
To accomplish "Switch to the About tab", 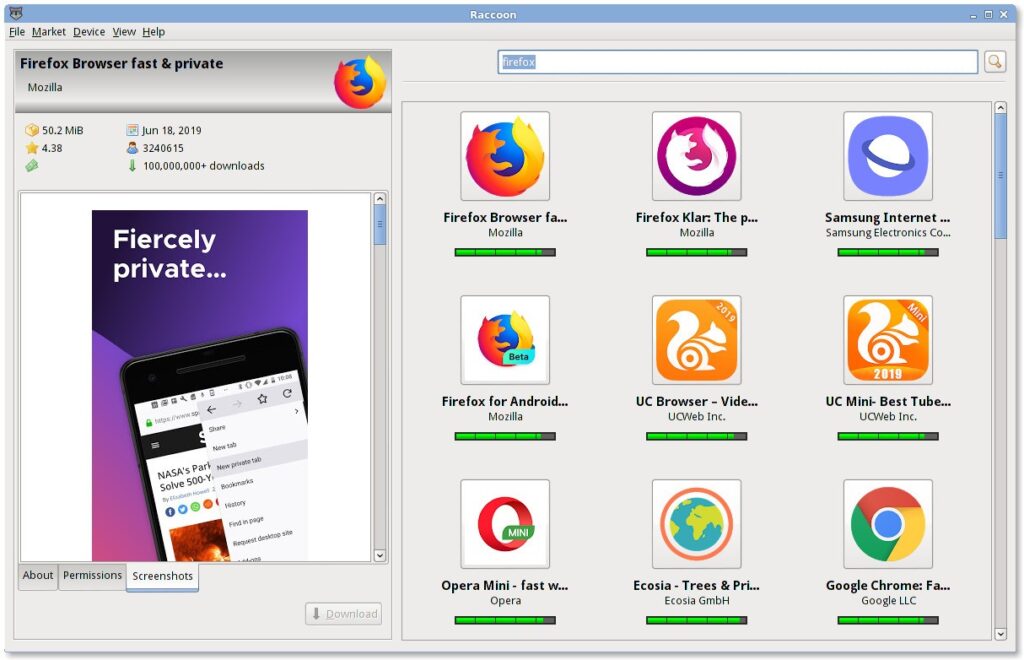I will click(x=38, y=576).
